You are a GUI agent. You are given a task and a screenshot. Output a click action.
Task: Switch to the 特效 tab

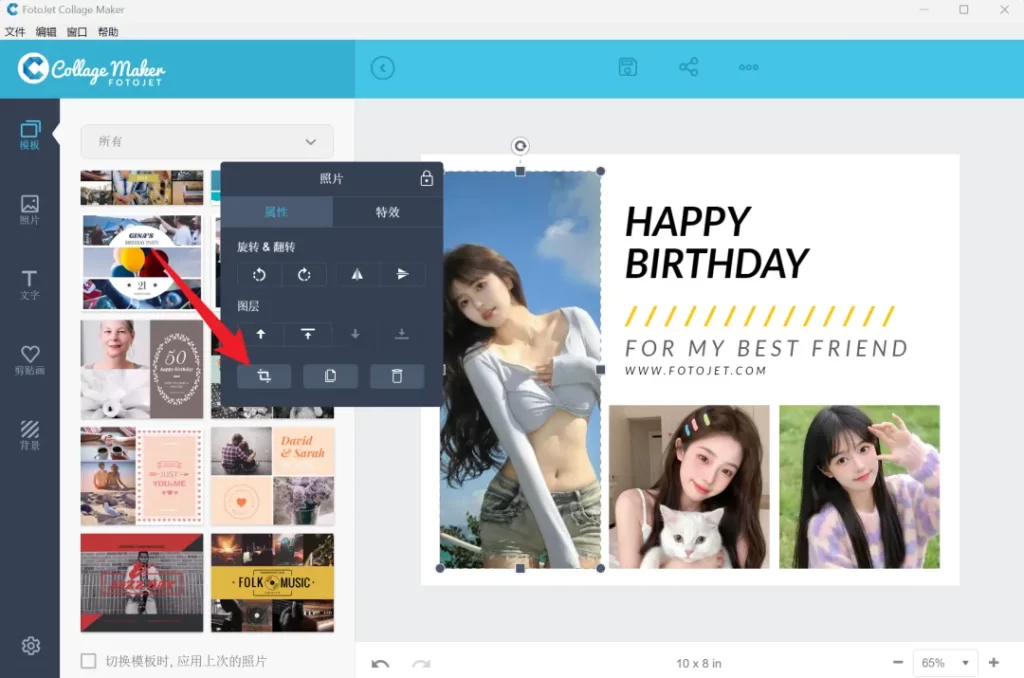387,212
